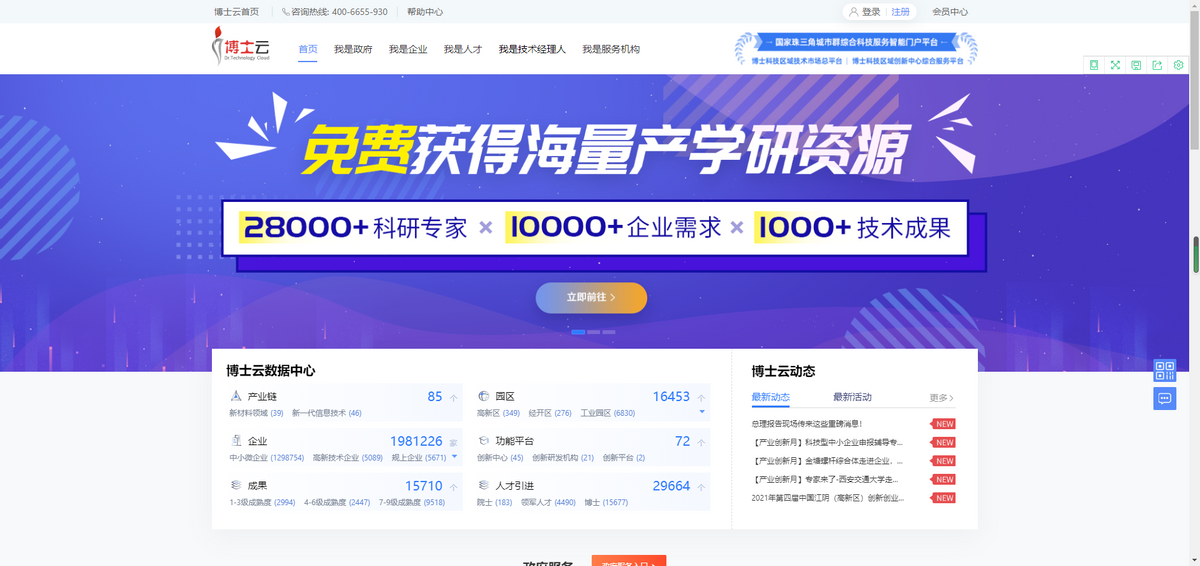Open 博士科技区域技术市场总平台 link
1200x566 pixels.
click(x=797, y=61)
